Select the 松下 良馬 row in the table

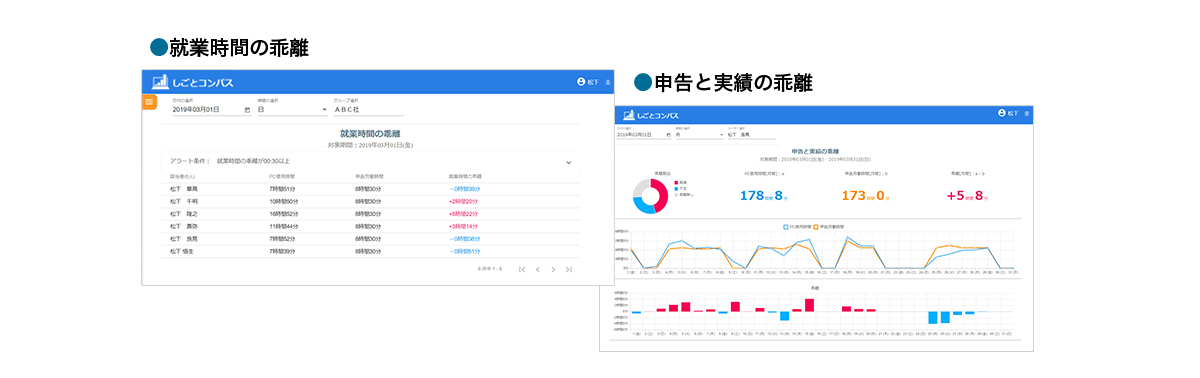click(371, 240)
